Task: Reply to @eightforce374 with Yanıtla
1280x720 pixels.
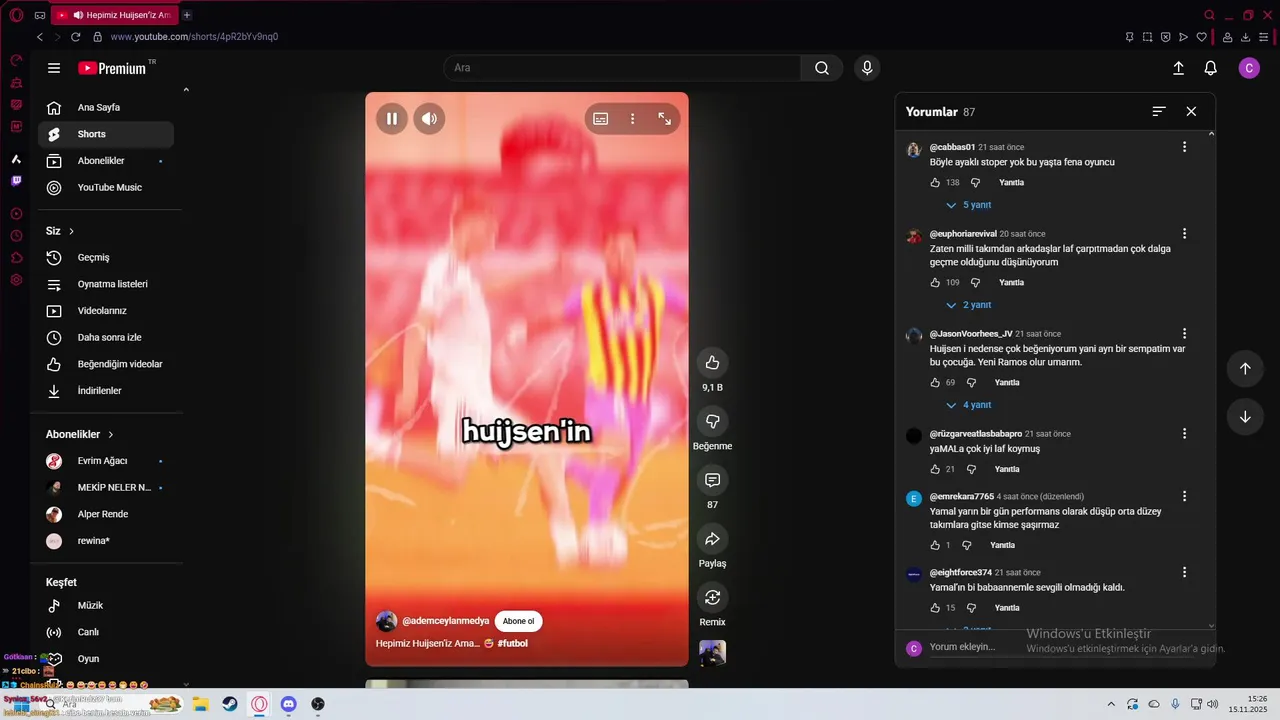Action: (1007, 608)
